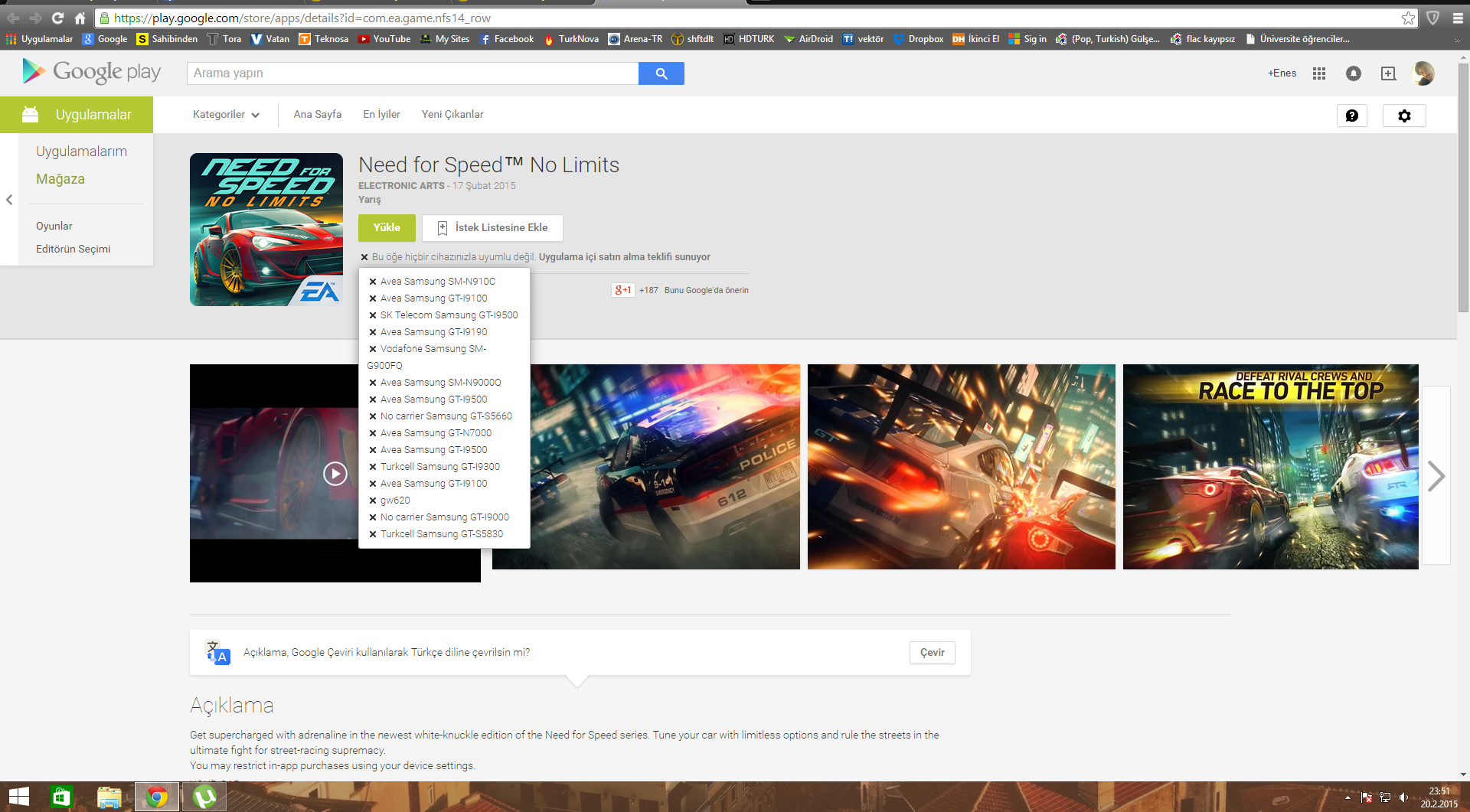The width and height of the screenshot is (1470, 812).
Task: Open the Race To The Top screenshot
Action: tap(1271, 467)
